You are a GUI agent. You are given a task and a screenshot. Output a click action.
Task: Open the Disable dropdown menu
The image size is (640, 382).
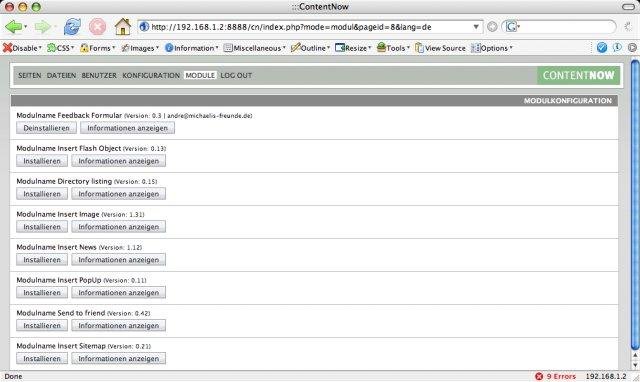pyautogui.click(x=22, y=48)
